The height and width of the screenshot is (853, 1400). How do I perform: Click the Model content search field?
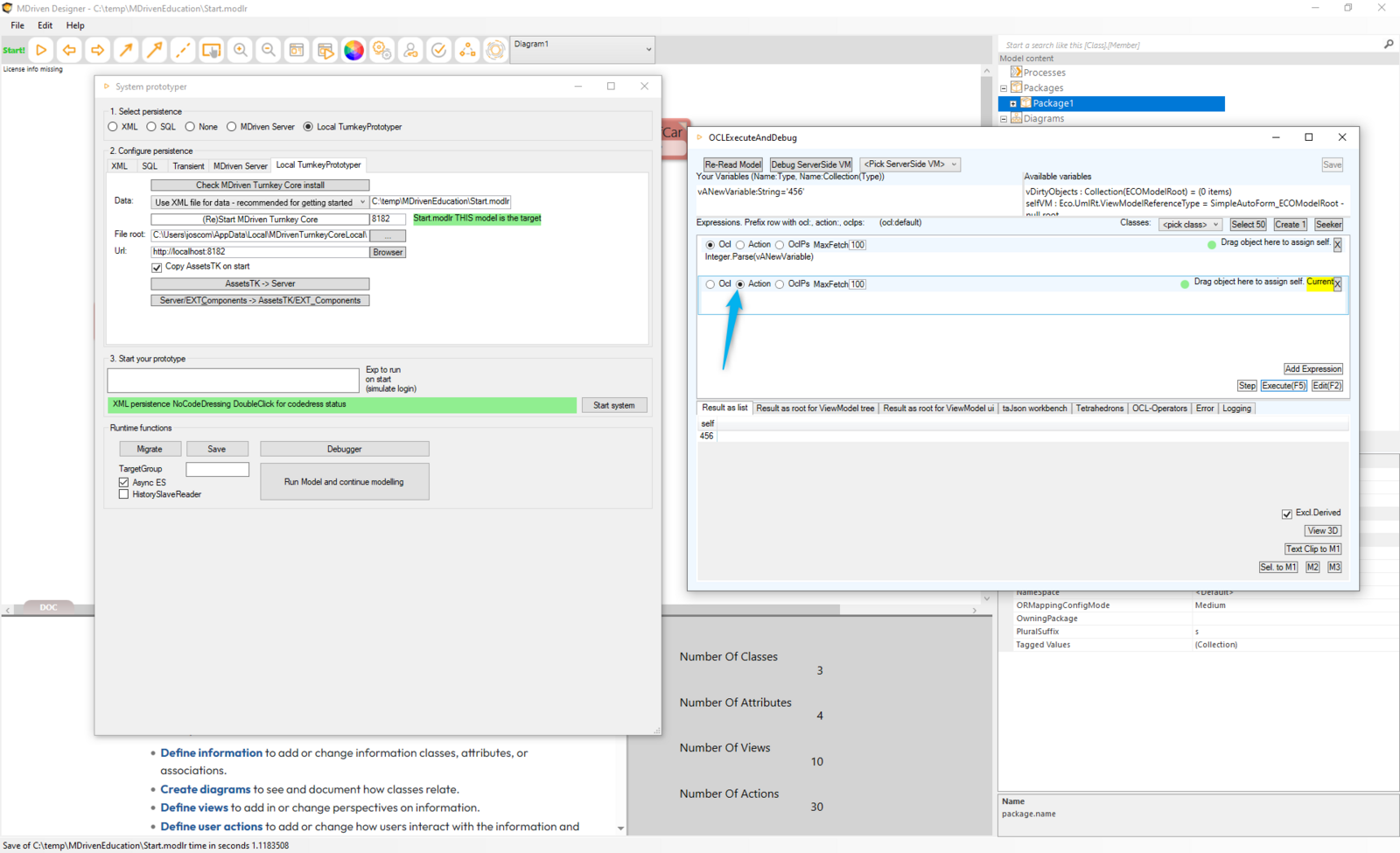[1190, 45]
